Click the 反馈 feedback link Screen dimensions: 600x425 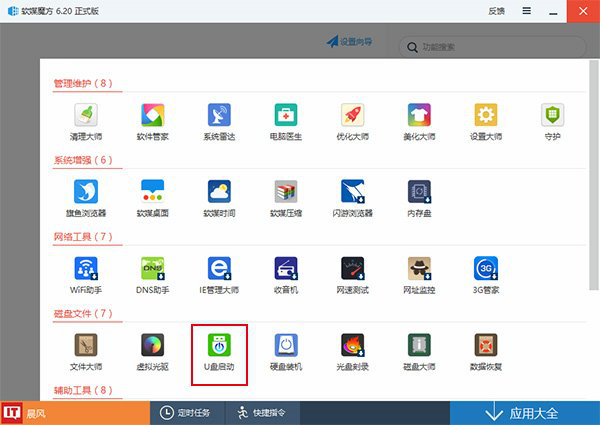(x=496, y=11)
